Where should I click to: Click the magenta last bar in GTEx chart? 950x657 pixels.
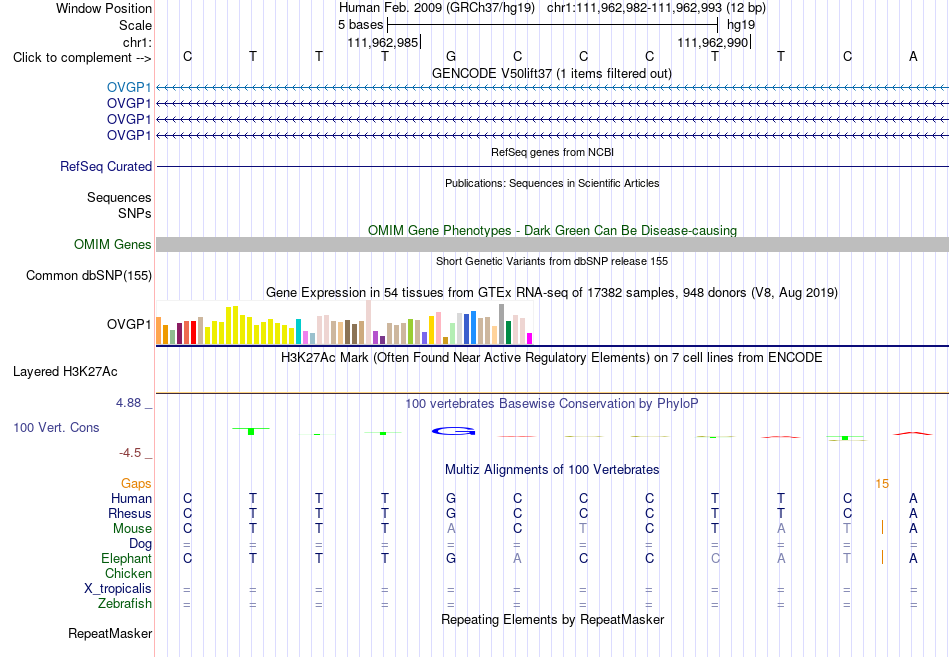point(530,339)
